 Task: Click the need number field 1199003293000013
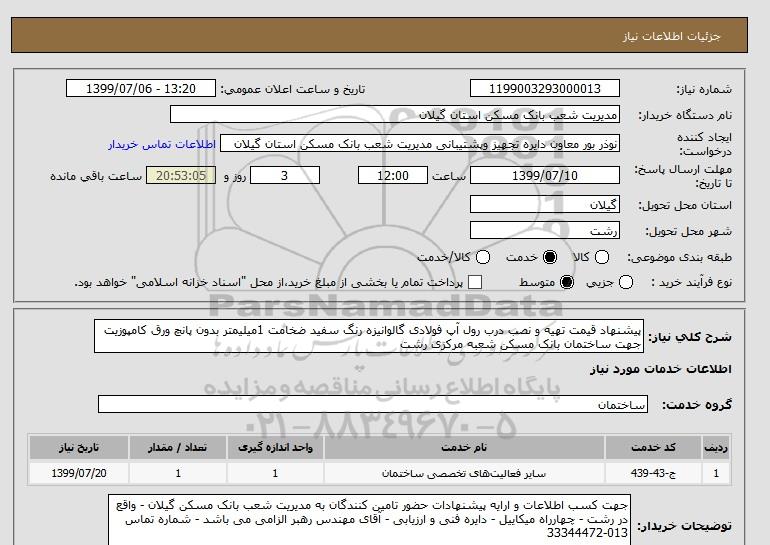click(x=545, y=89)
